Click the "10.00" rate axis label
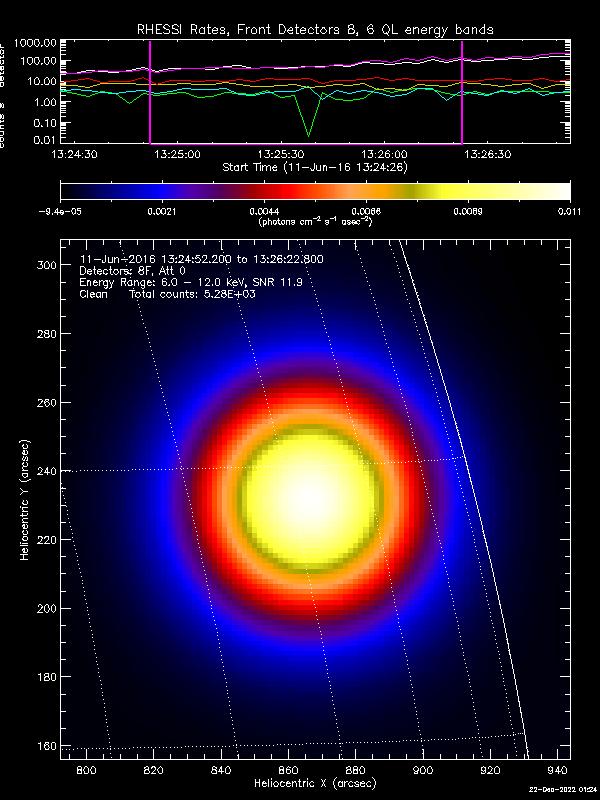Screen dimensions: 600x800 click(42, 82)
